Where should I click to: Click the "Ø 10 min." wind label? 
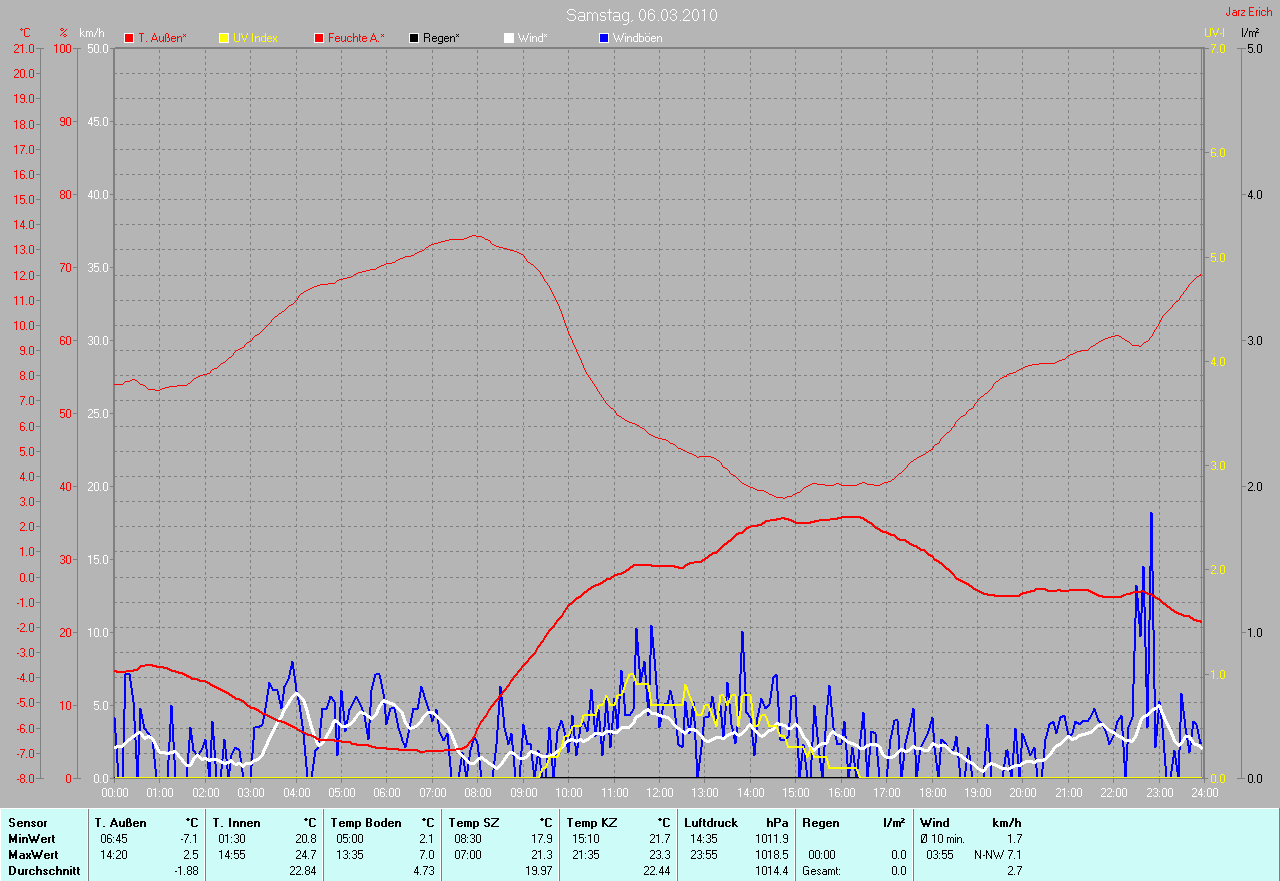click(x=942, y=839)
